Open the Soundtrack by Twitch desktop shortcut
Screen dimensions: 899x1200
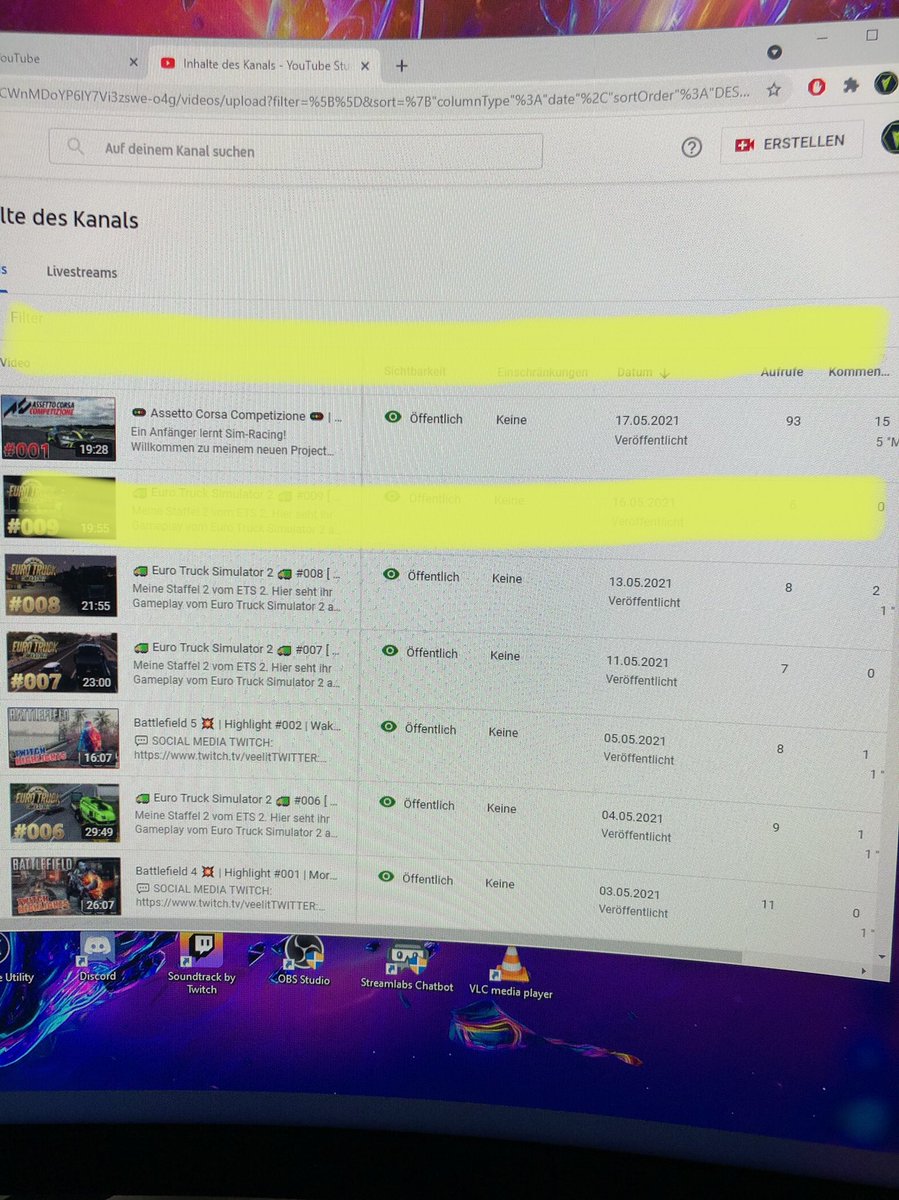202,964
